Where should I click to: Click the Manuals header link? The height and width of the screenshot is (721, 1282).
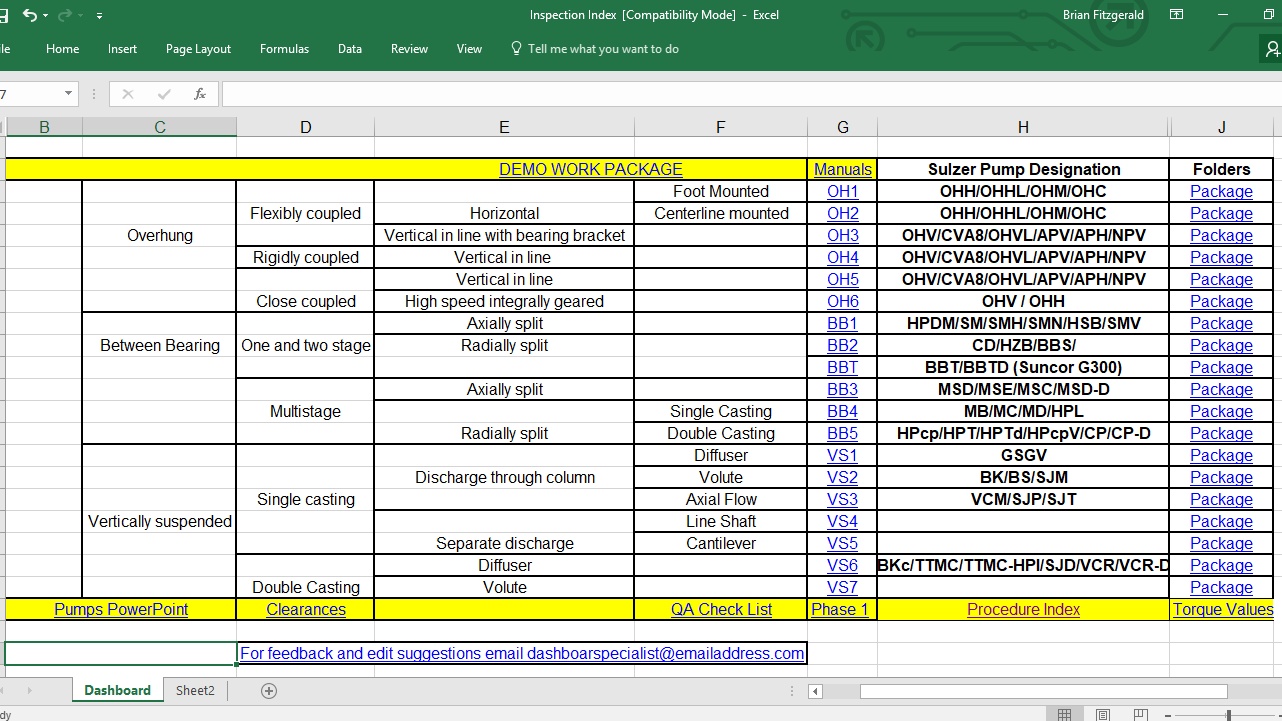coord(843,170)
